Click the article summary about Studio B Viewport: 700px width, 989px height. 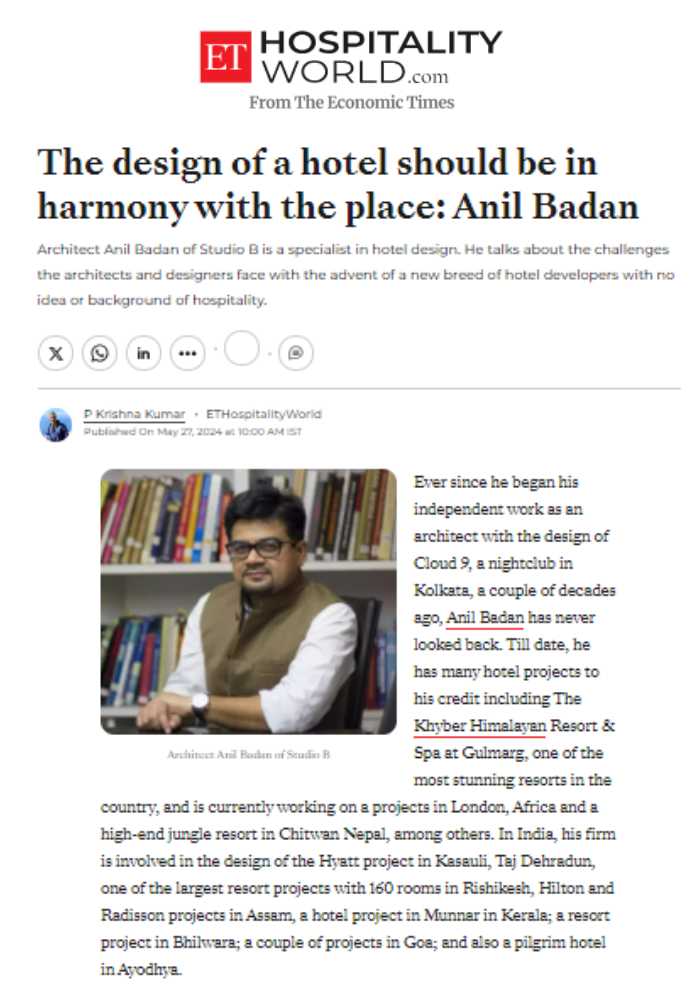point(356,274)
